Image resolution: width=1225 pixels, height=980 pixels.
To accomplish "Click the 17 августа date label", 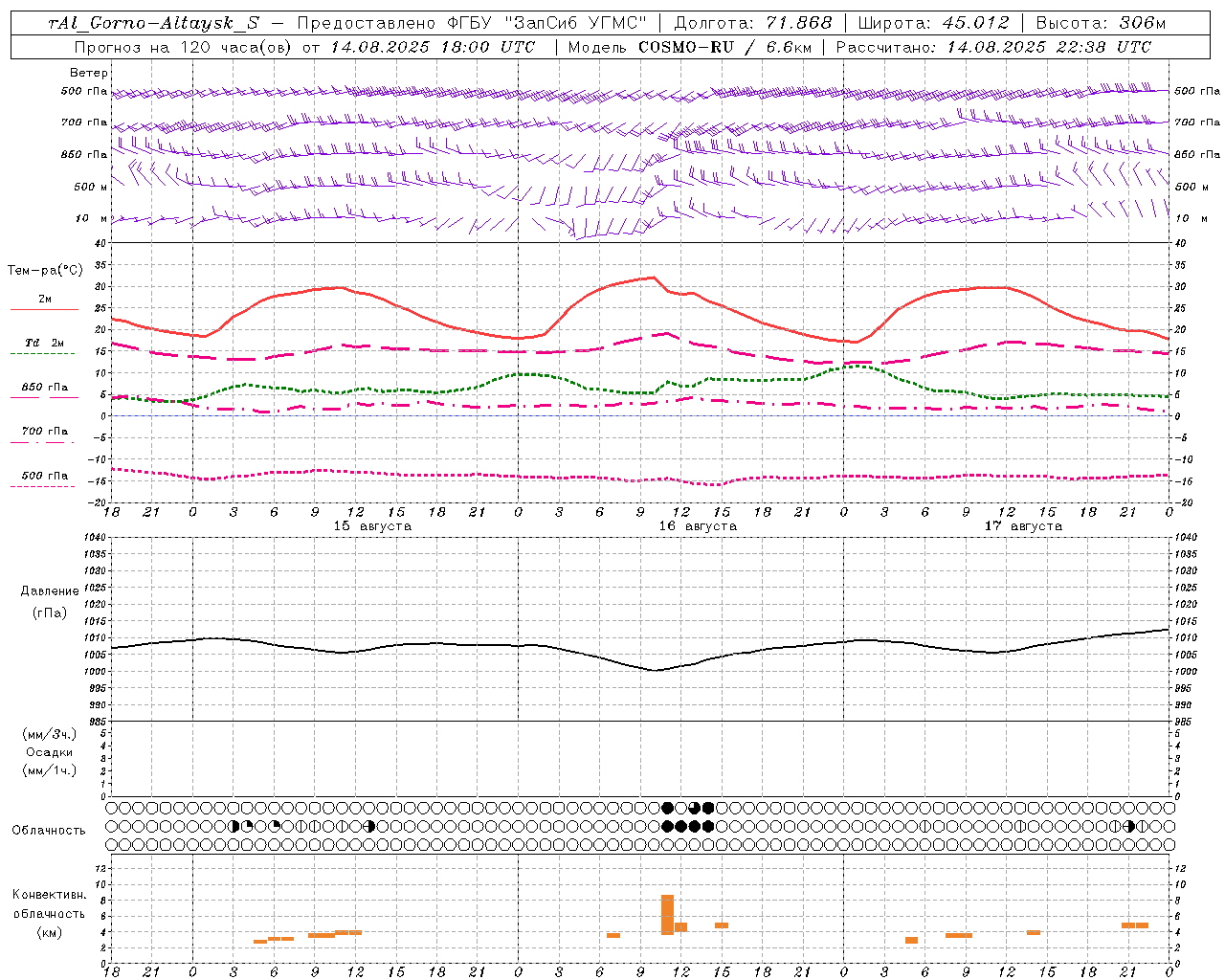I will point(1023,526).
